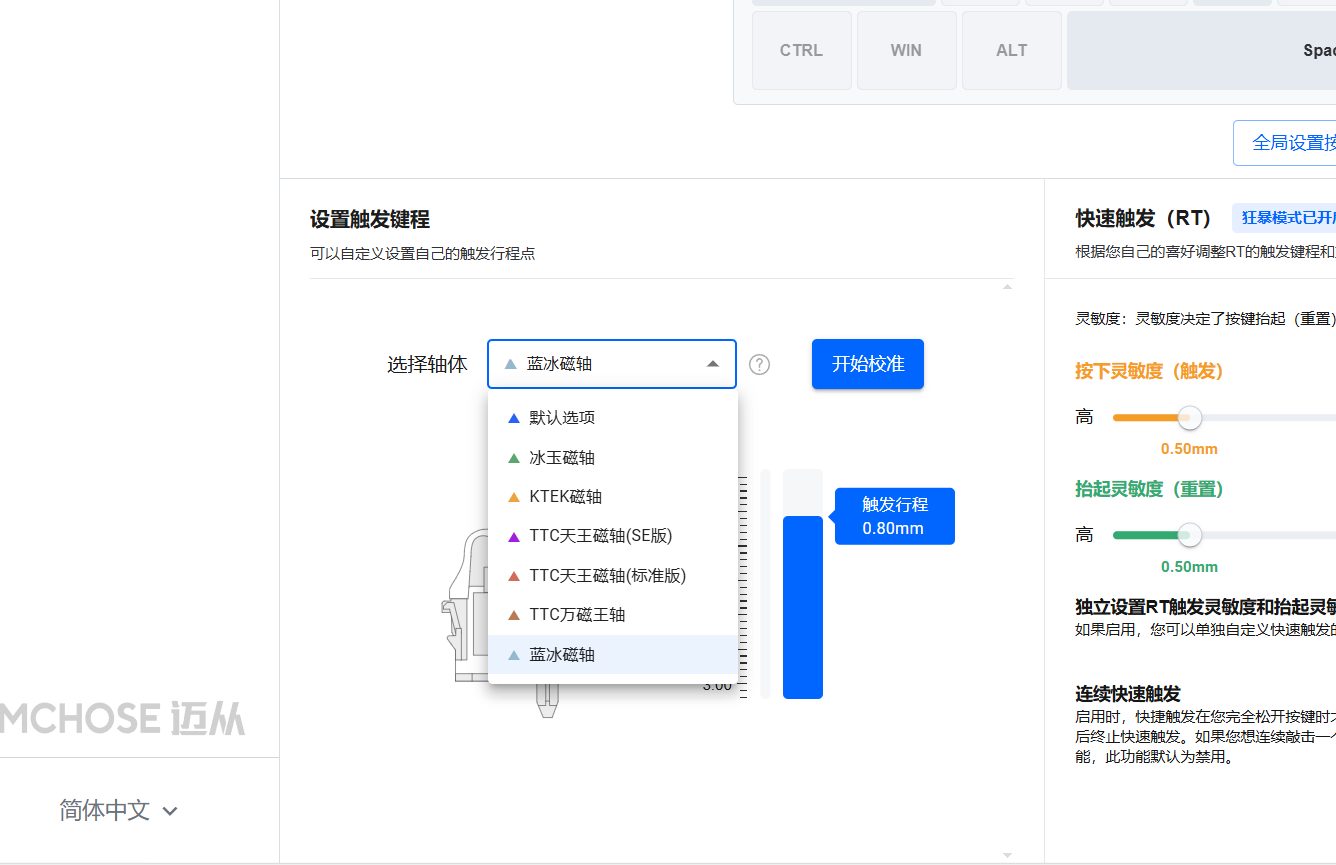
Task: Click the 开始校准 calibration button
Action: (868, 364)
